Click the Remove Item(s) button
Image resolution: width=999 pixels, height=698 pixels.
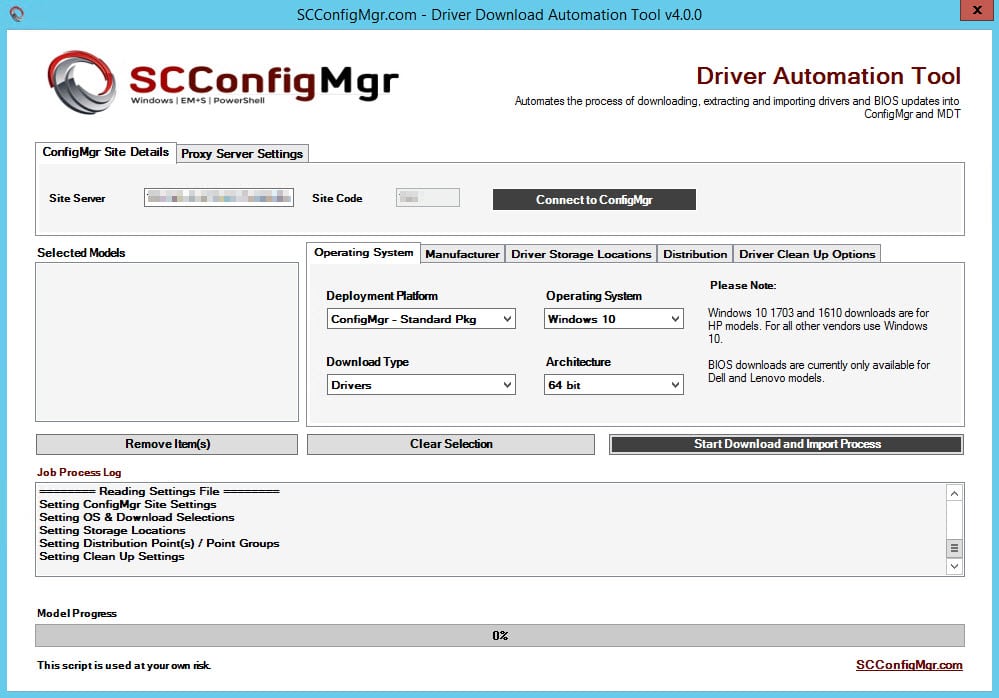pyautogui.click(x=167, y=444)
